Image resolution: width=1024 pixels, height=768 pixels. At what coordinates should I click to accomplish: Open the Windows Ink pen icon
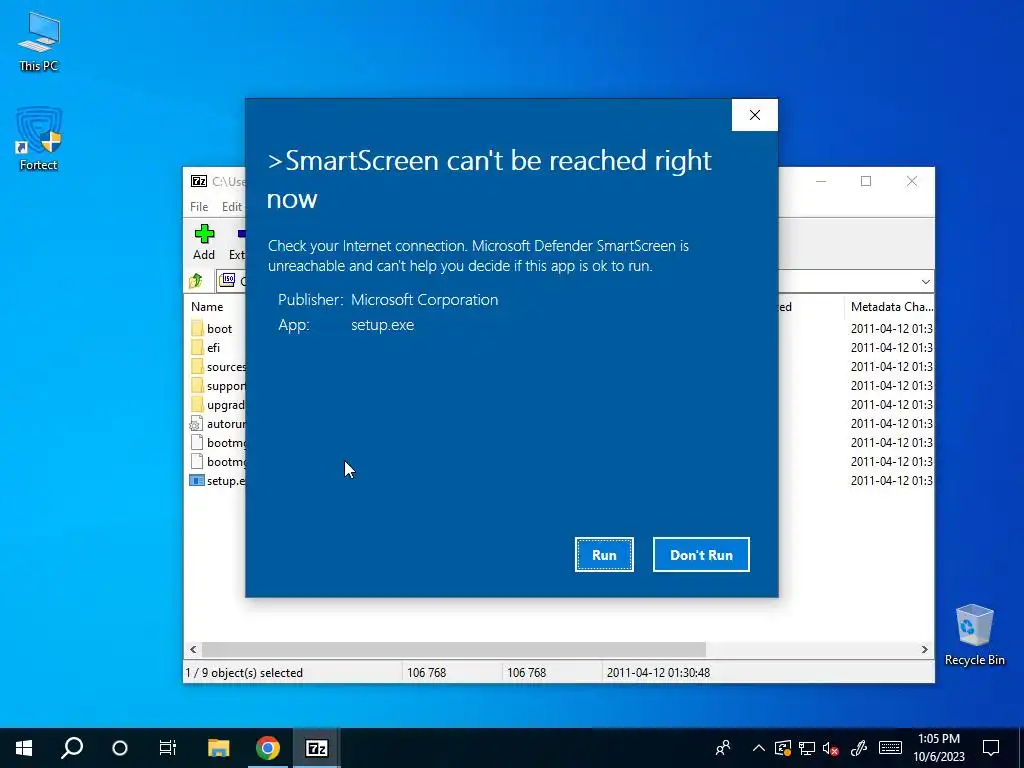(859, 748)
